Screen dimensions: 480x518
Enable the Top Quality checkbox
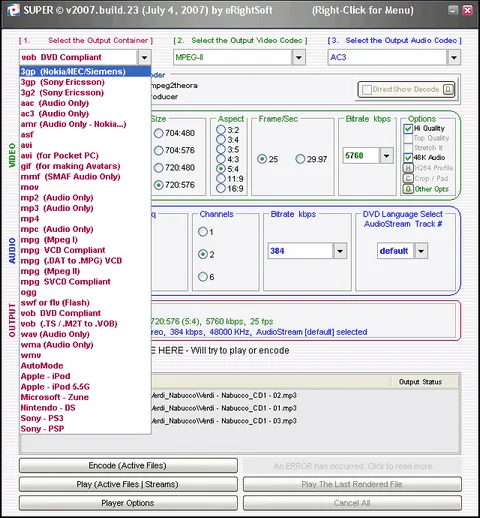tap(408, 138)
